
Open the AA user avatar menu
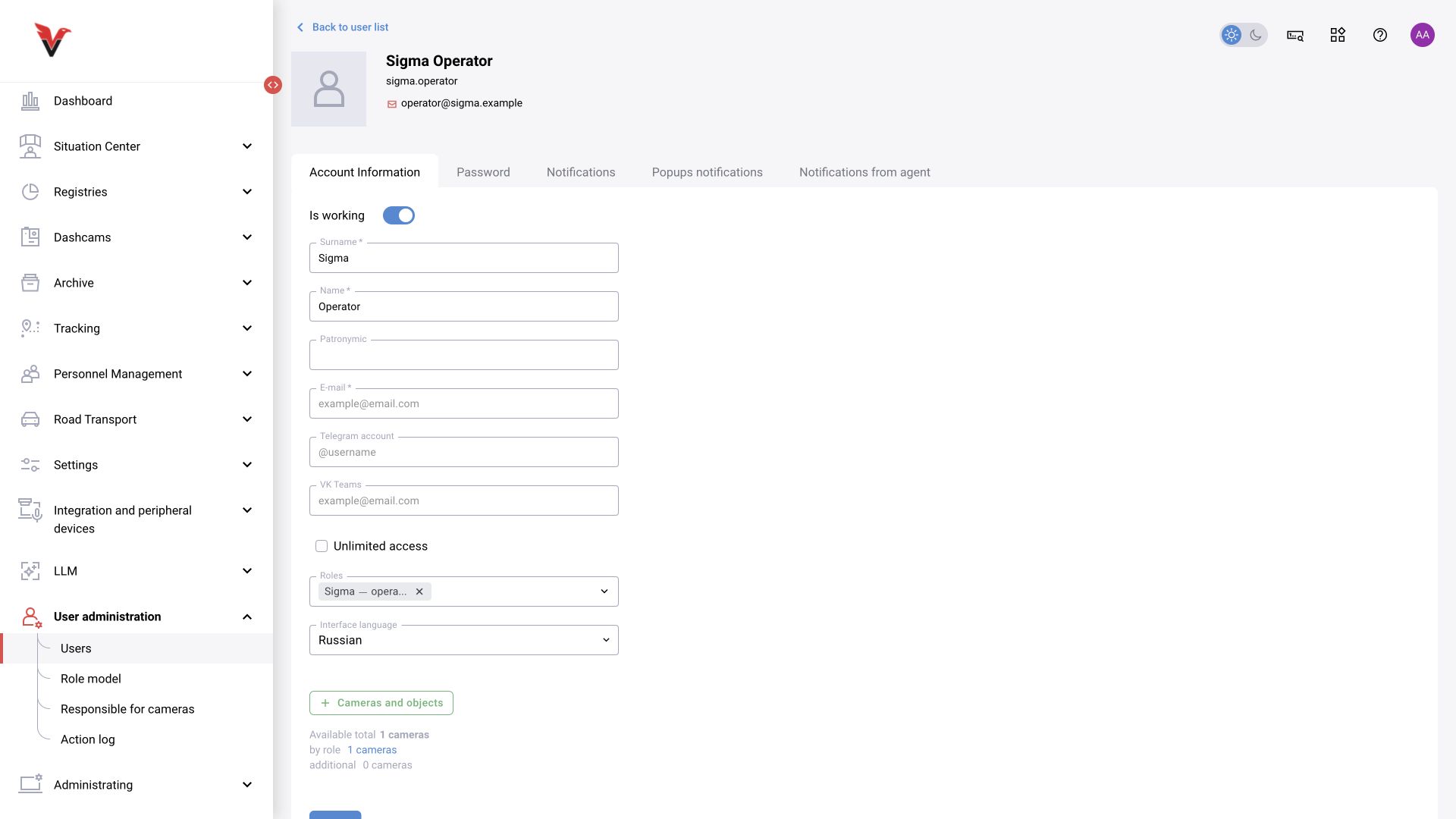1423,35
